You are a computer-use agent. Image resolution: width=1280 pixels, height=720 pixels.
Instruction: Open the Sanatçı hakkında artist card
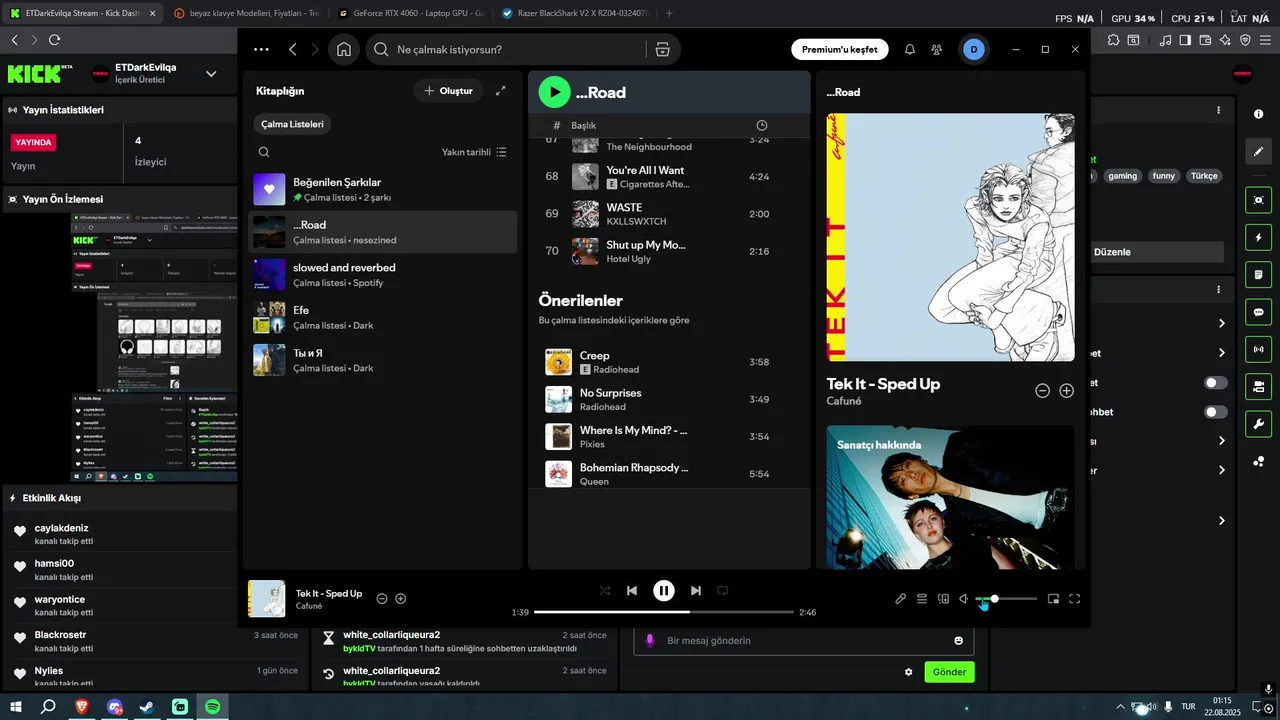click(x=950, y=497)
